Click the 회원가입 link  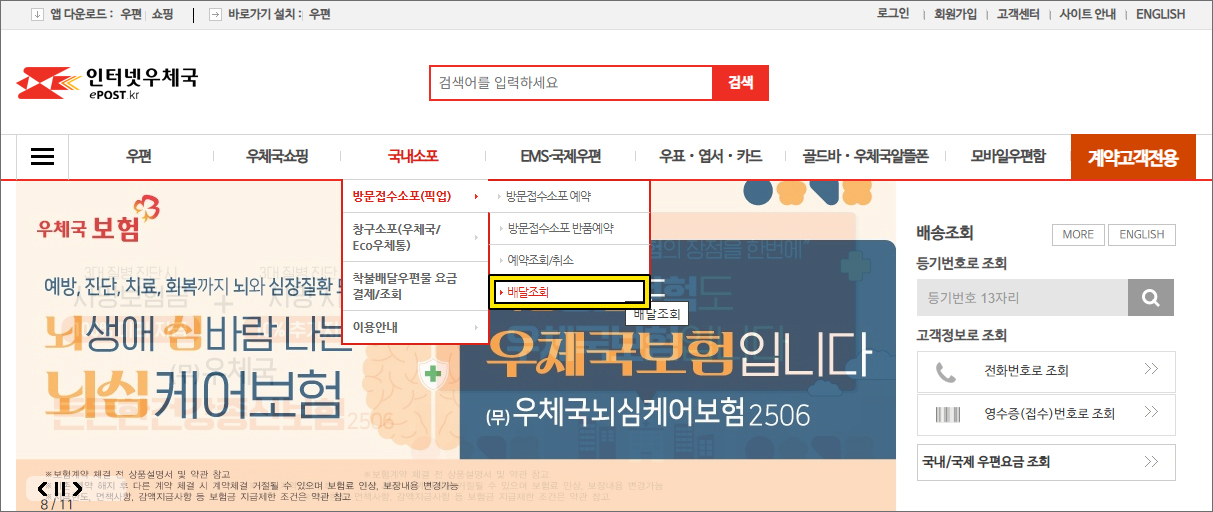point(955,14)
